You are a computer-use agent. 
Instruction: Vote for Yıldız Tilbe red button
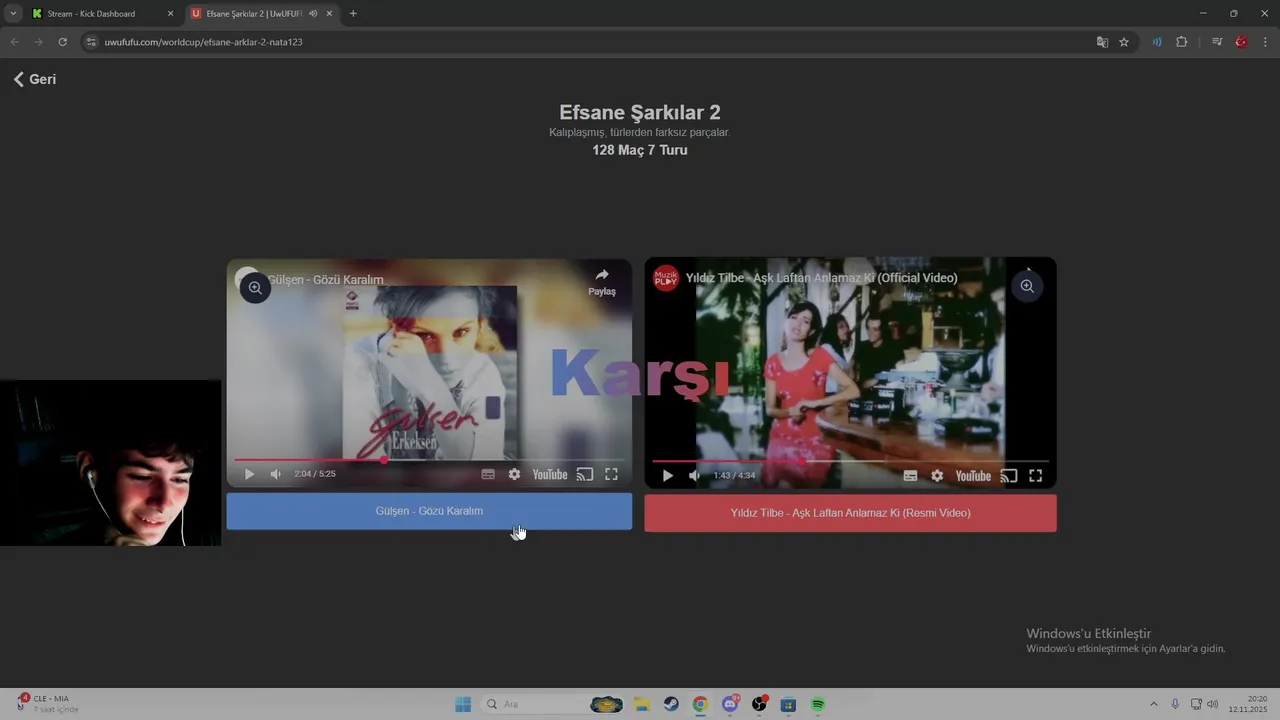(850, 513)
